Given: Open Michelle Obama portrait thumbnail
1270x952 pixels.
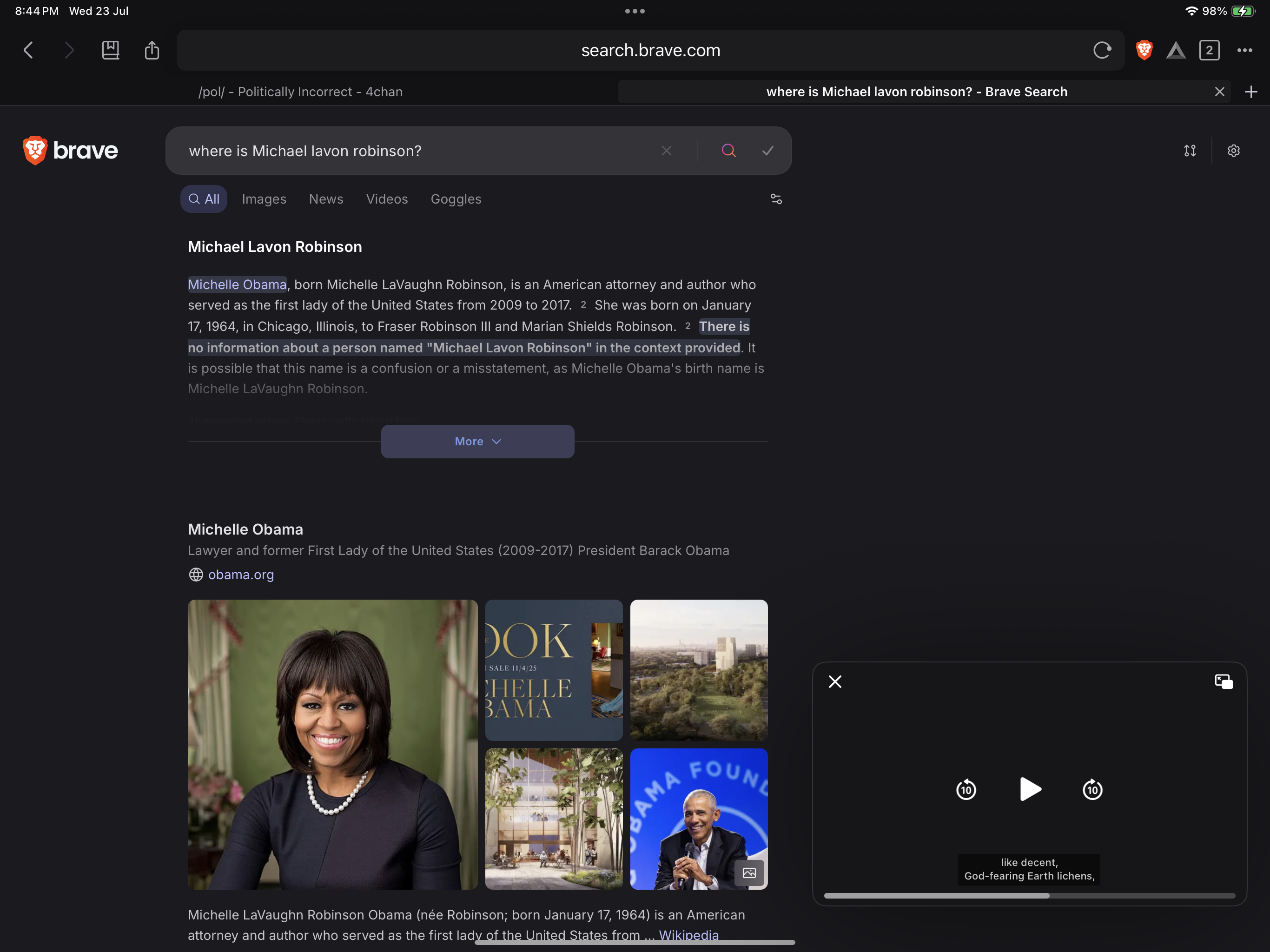Looking at the screenshot, I should point(332,745).
